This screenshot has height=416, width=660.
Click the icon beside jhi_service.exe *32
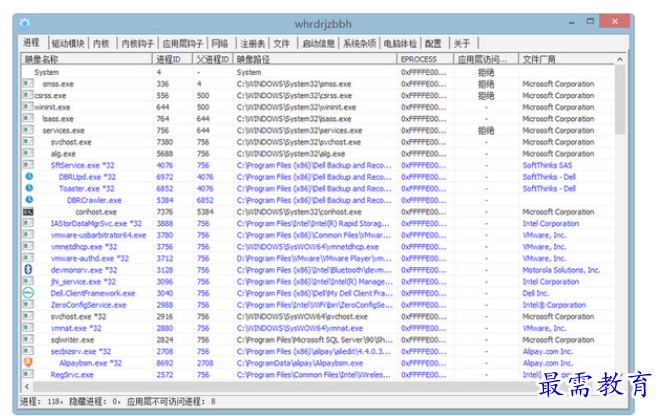[28, 281]
